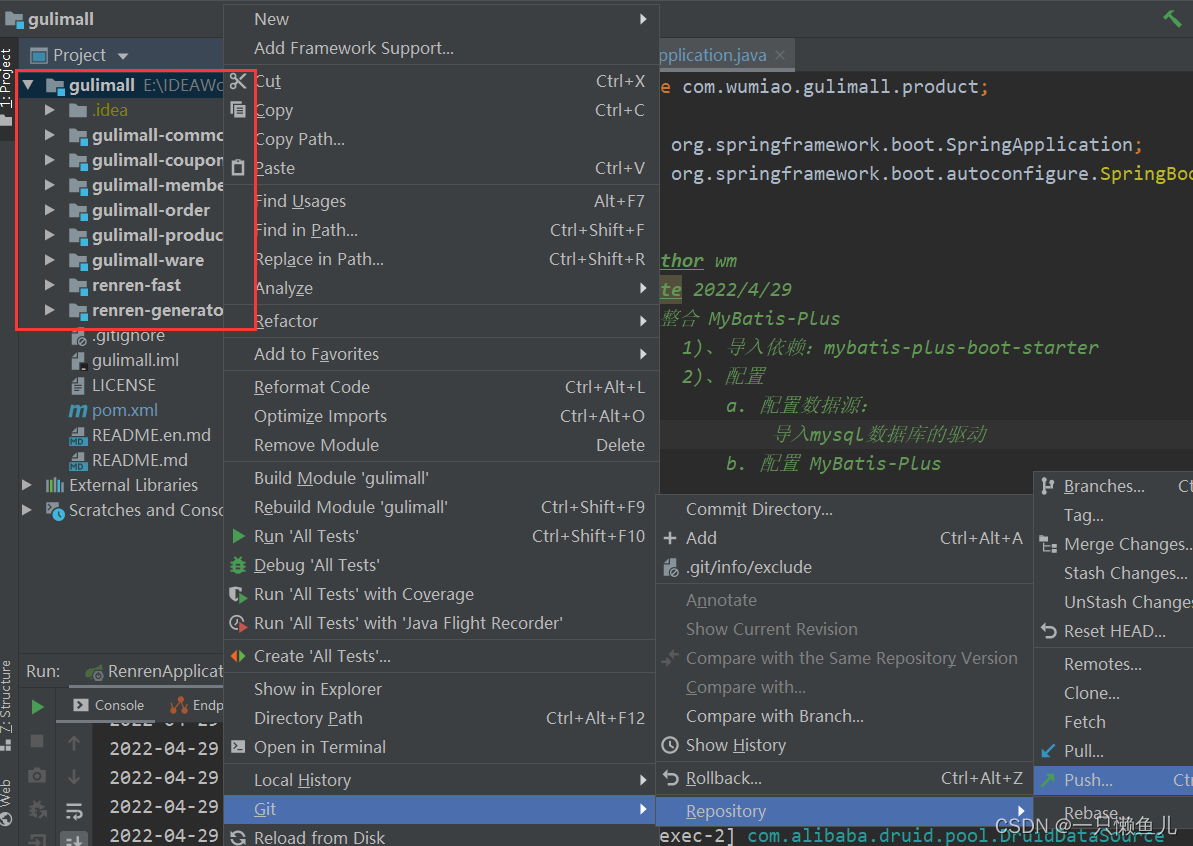Switch to the Console tab
The image size is (1193, 846).
[109, 705]
